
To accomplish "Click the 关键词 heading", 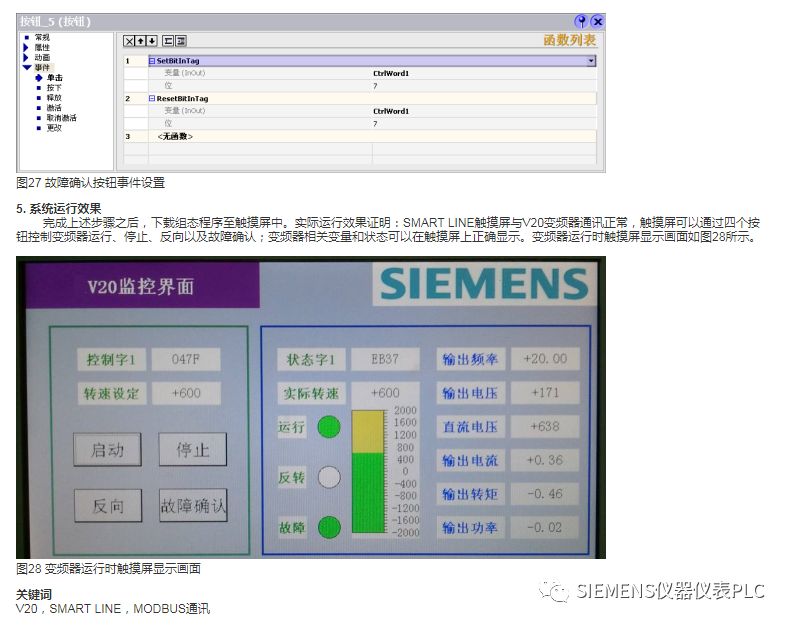I will (34, 594).
